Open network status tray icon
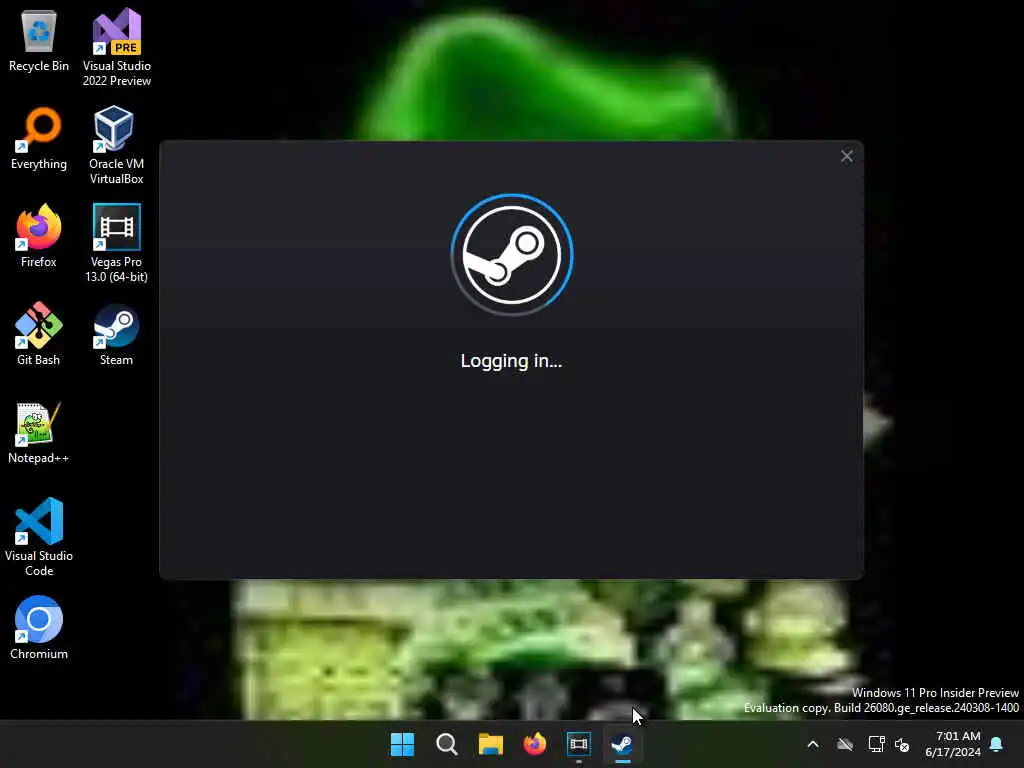This screenshot has height=768, width=1024. [x=876, y=744]
